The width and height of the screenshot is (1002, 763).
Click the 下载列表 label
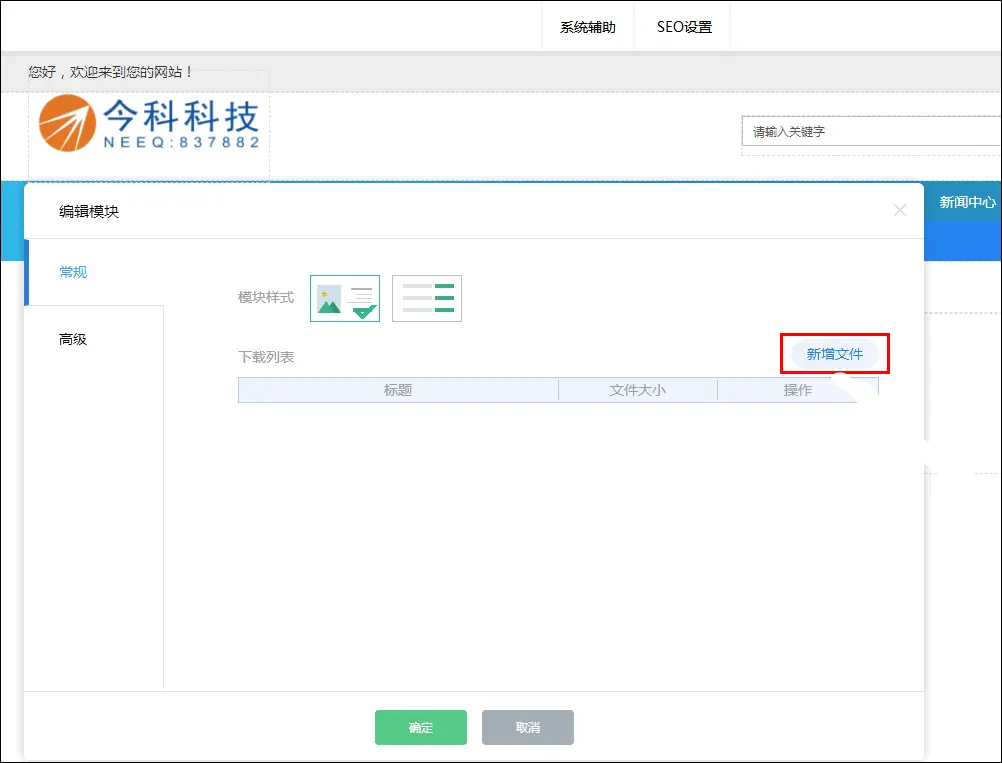tap(266, 357)
